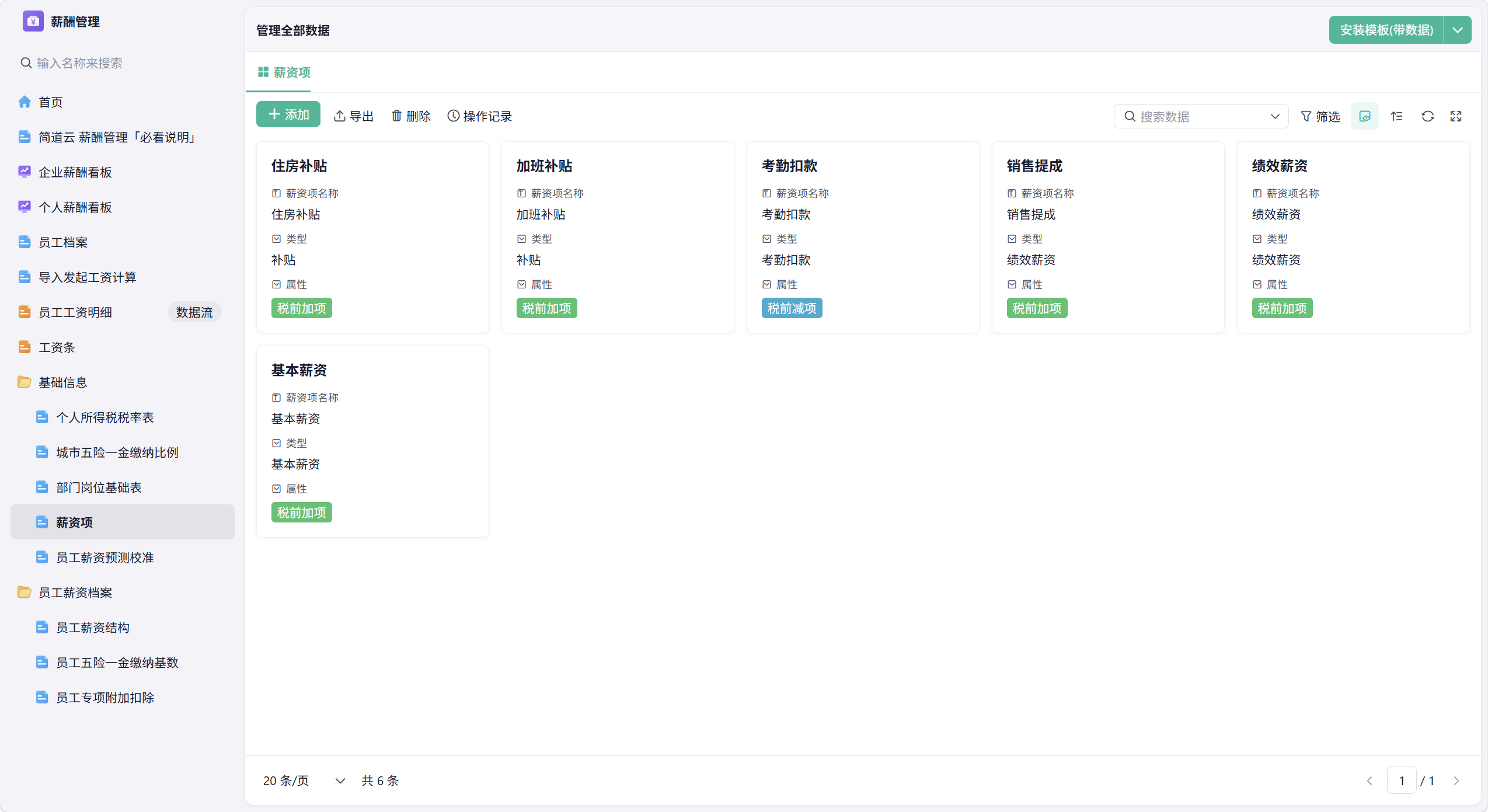Click 安装模板(带数据) button
This screenshot has width=1488, height=812.
[x=1386, y=30]
